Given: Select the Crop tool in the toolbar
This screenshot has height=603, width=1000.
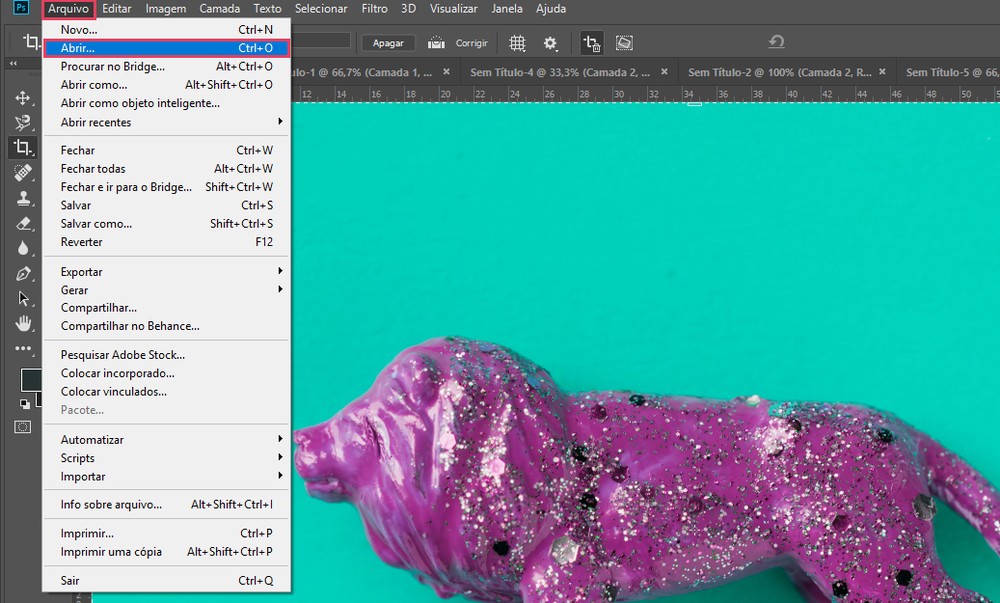Looking at the screenshot, I should click(x=24, y=147).
